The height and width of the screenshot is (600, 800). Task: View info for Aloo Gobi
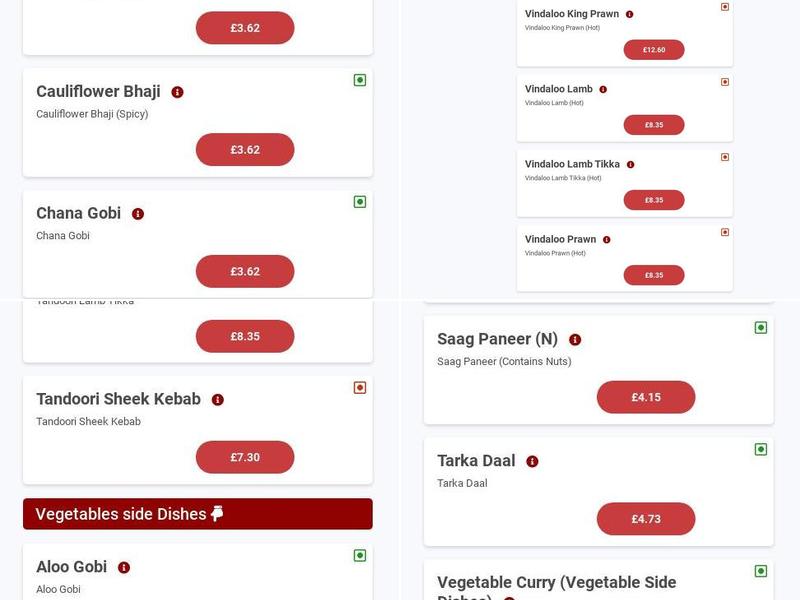tap(123, 567)
